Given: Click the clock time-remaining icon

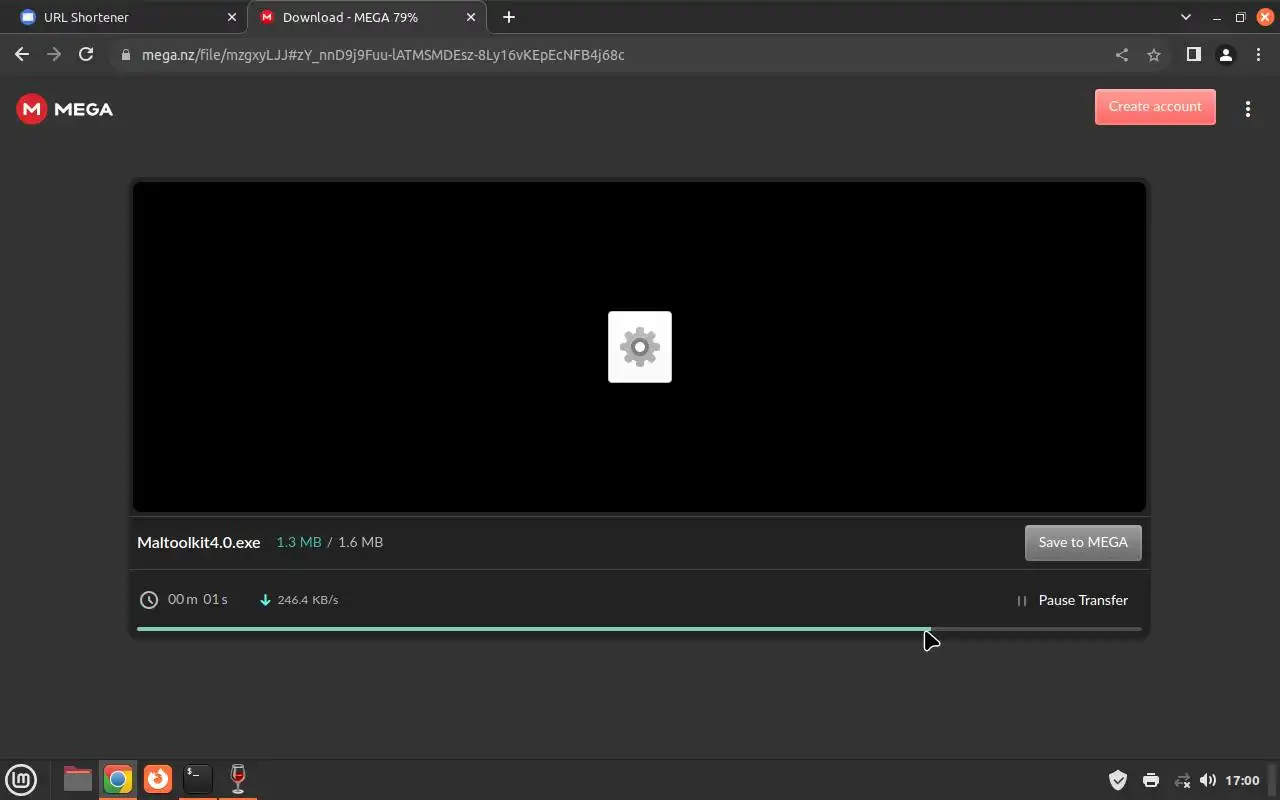Looking at the screenshot, I should 149,600.
